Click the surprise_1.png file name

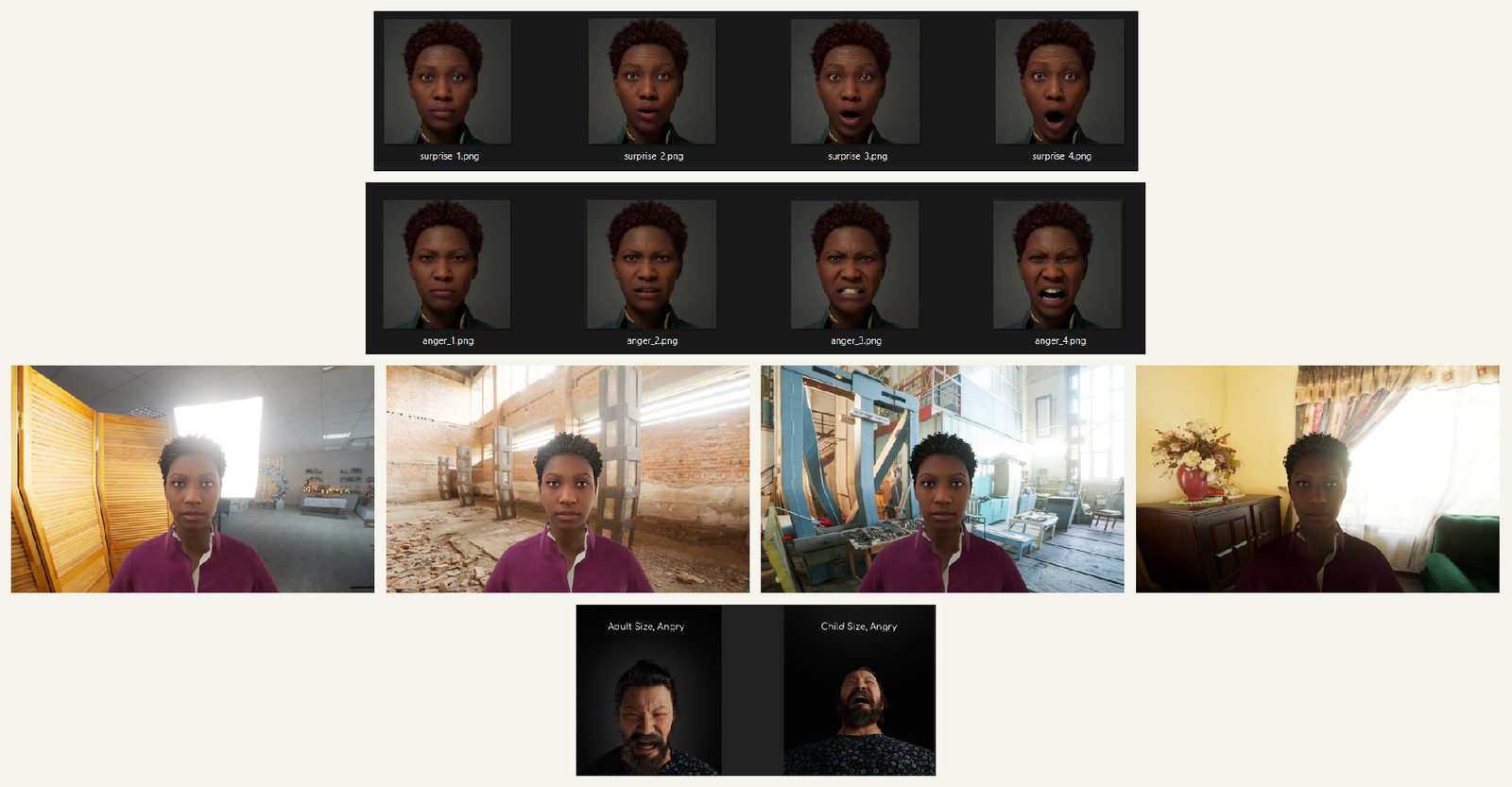click(x=449, y=157)
